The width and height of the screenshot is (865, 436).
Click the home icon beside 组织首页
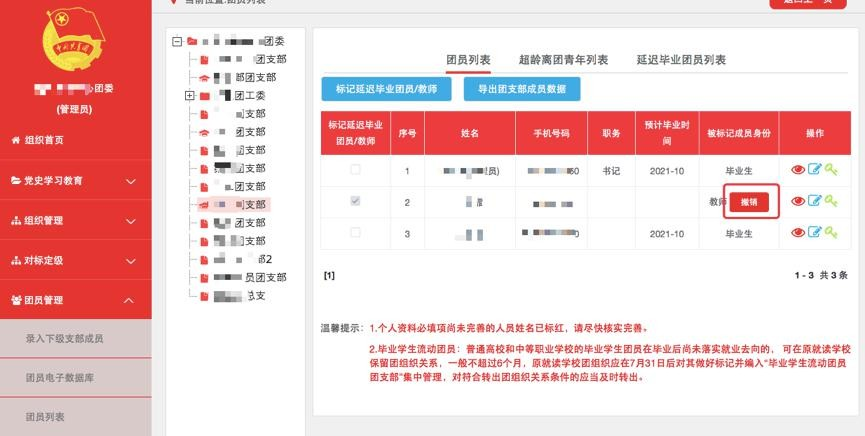[15, 140]
